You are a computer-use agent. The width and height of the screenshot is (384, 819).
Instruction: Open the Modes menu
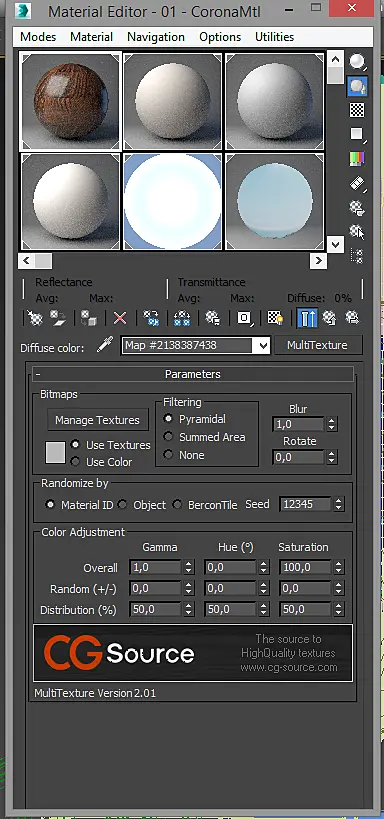click(x=38, y=37)
